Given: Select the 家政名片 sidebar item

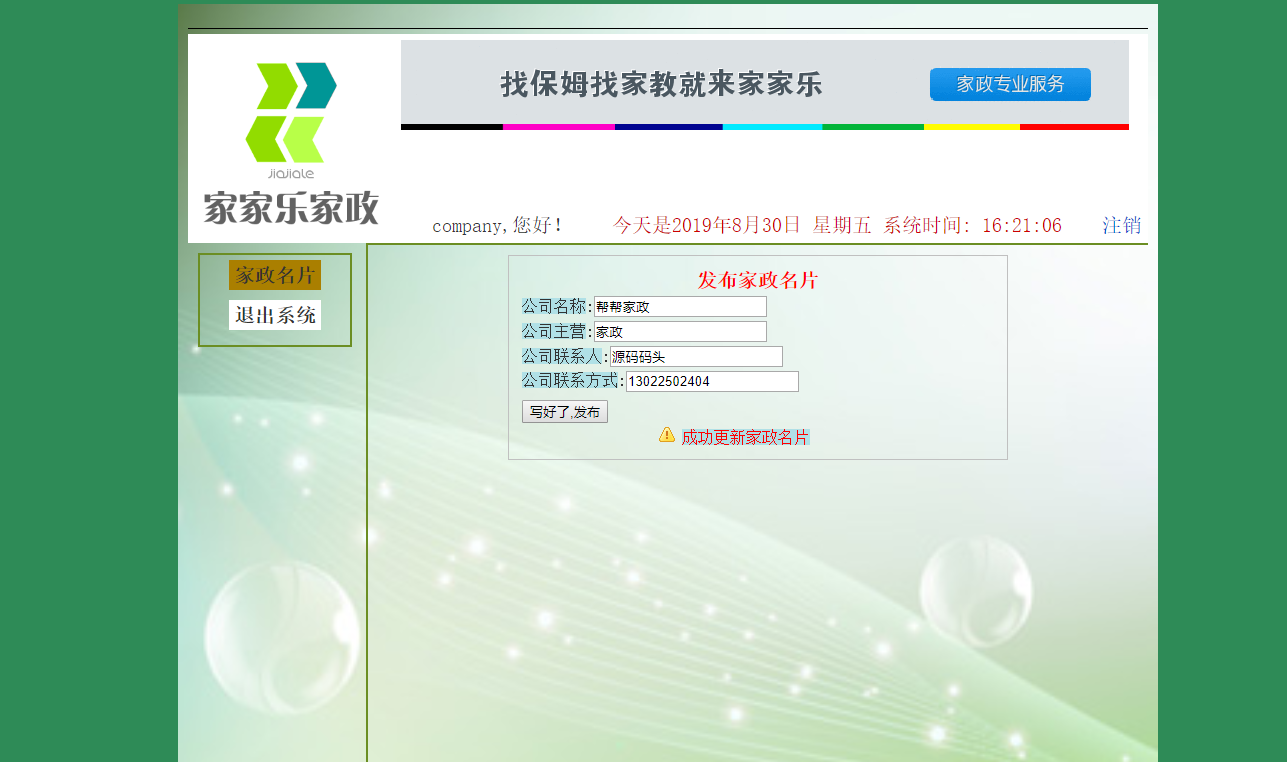Looking at the screenshot, I should [275, 274].
